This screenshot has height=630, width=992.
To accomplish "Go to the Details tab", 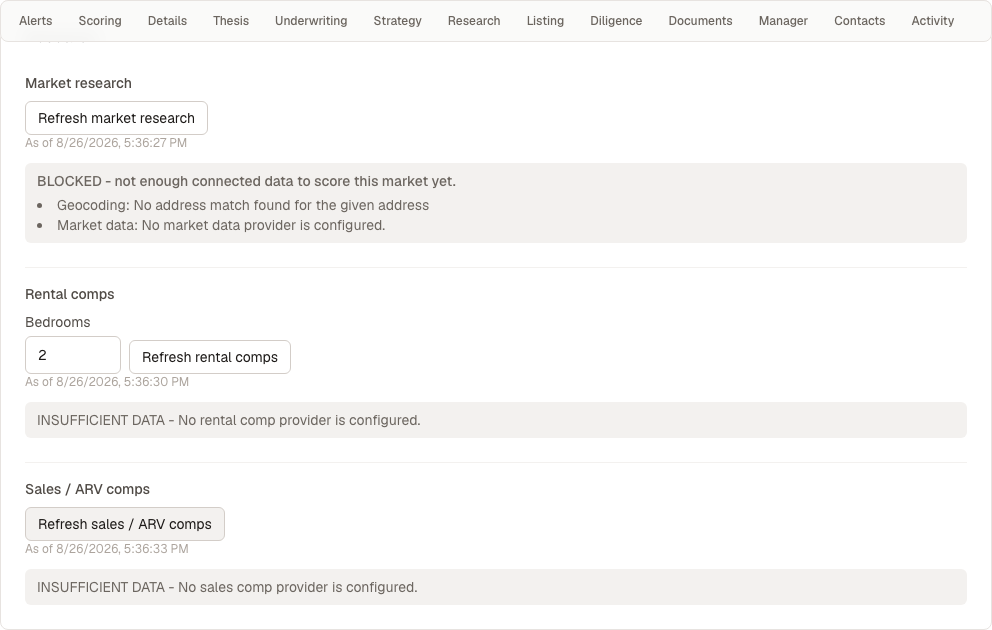I will click(167, 21).
